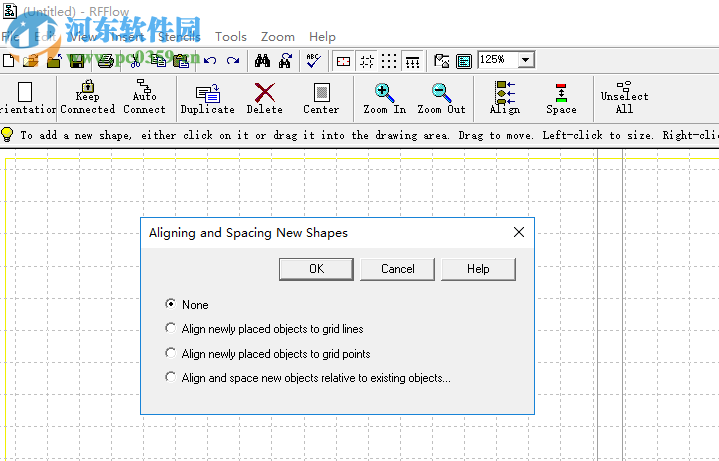Click the Copy toolbar icon
The height and width of the screenshot is (461, 719).
[159, 61]
